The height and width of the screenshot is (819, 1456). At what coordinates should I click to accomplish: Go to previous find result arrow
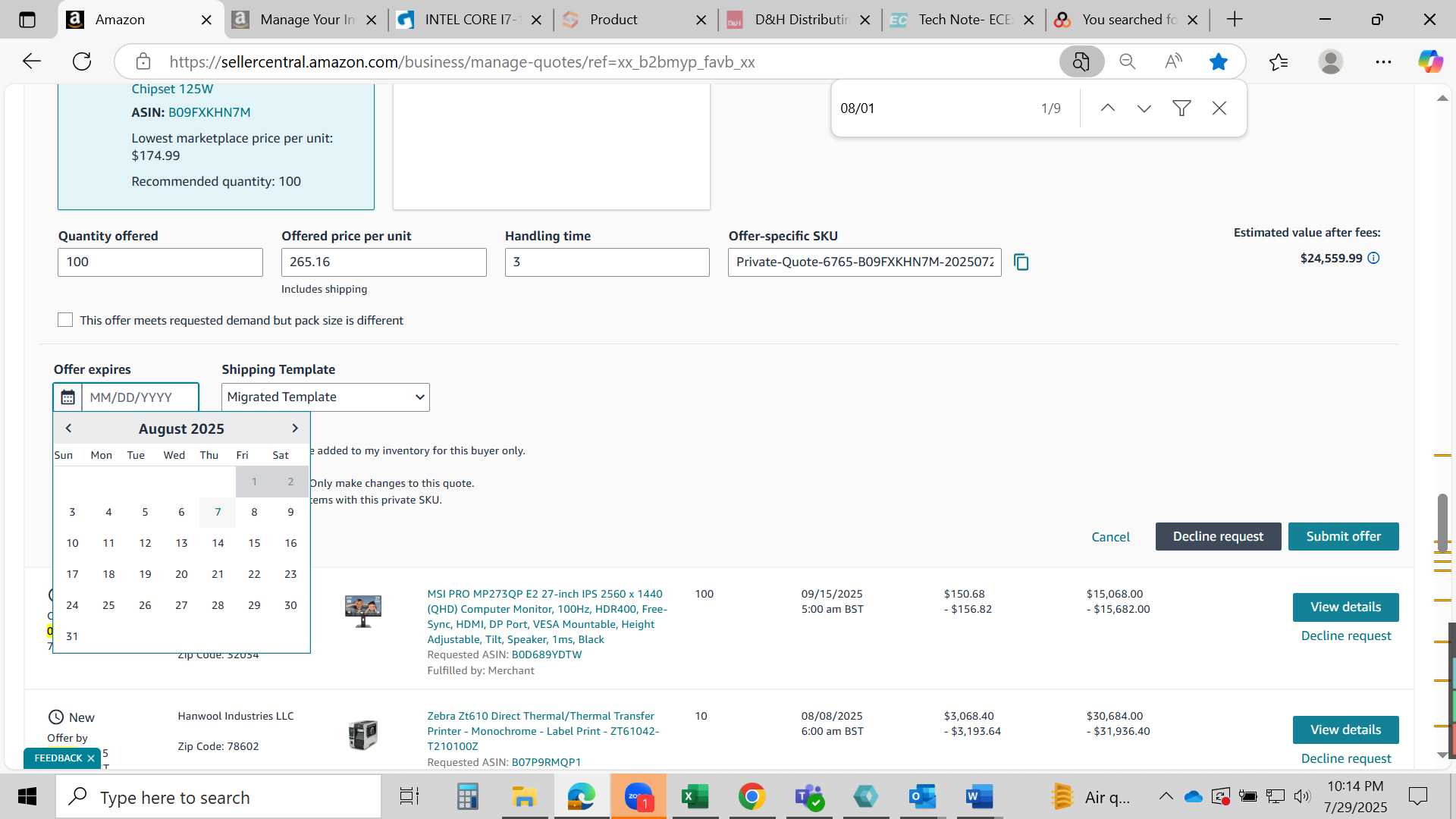tap(1107, 108)
